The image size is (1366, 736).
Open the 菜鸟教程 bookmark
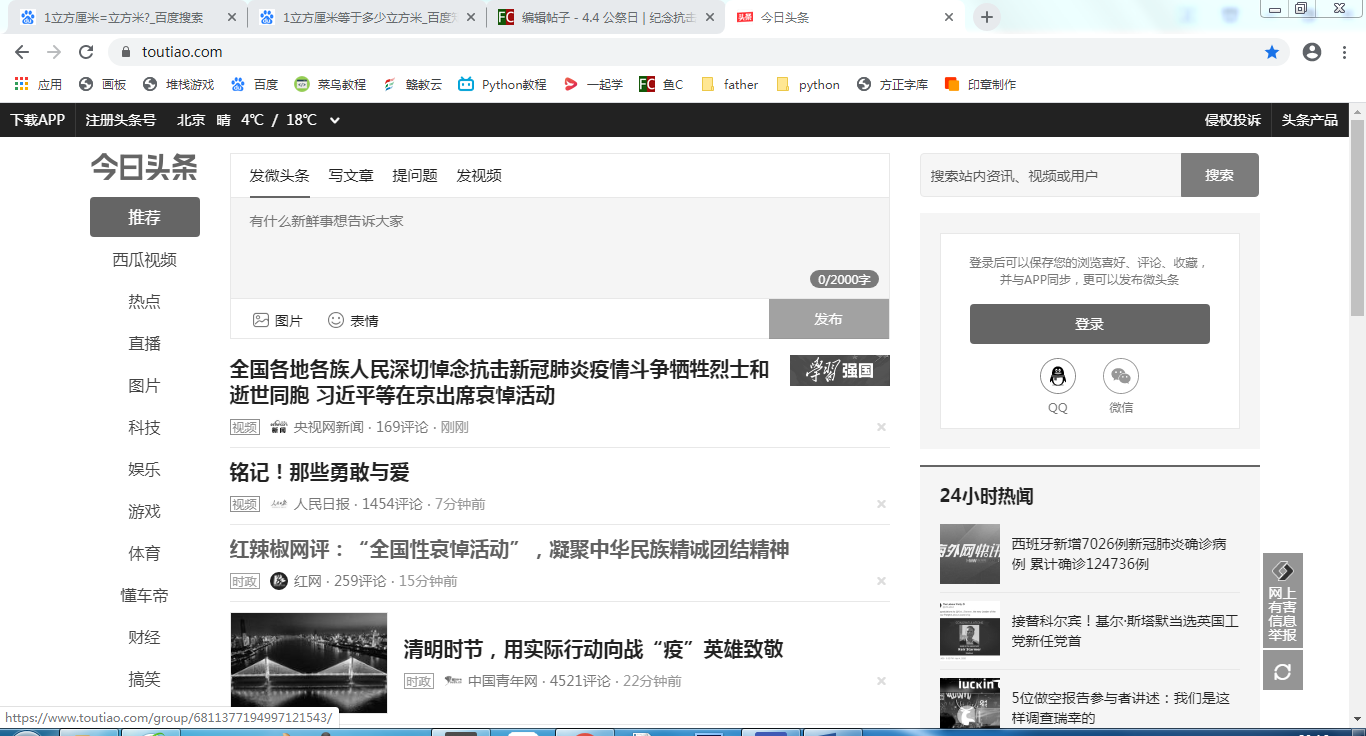[x=330, y=84]
